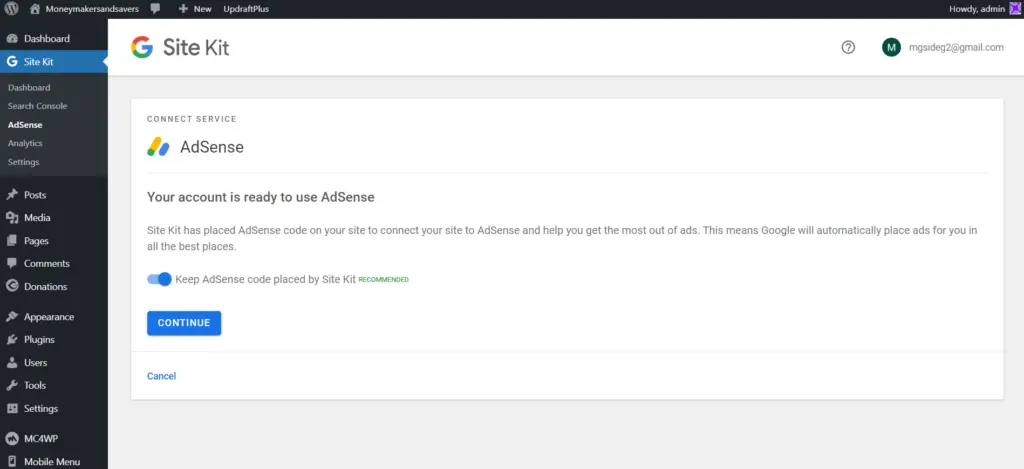
Task: Click the admin avatar image
Action: [x=1016, y=8]
